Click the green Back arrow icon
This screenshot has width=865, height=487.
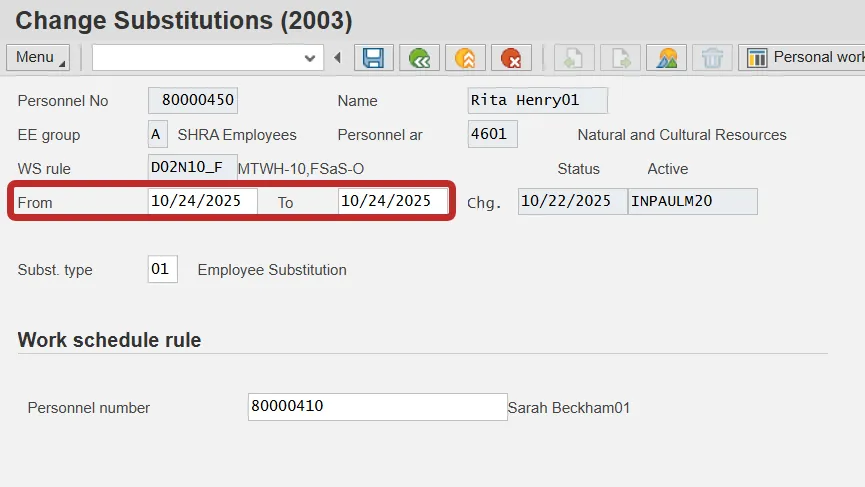coord(420,58)
